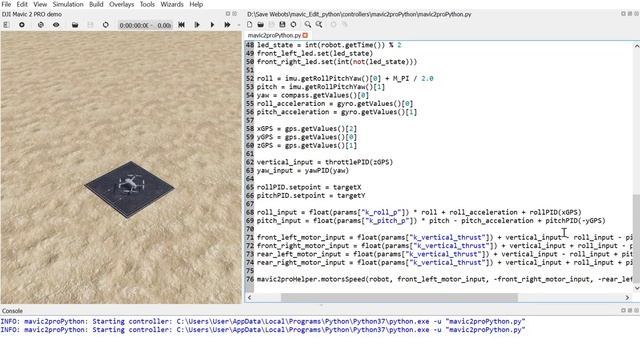Viewport: 640px width, 360px height.
Task: Add a new object to scene
Action: (22, 25)
